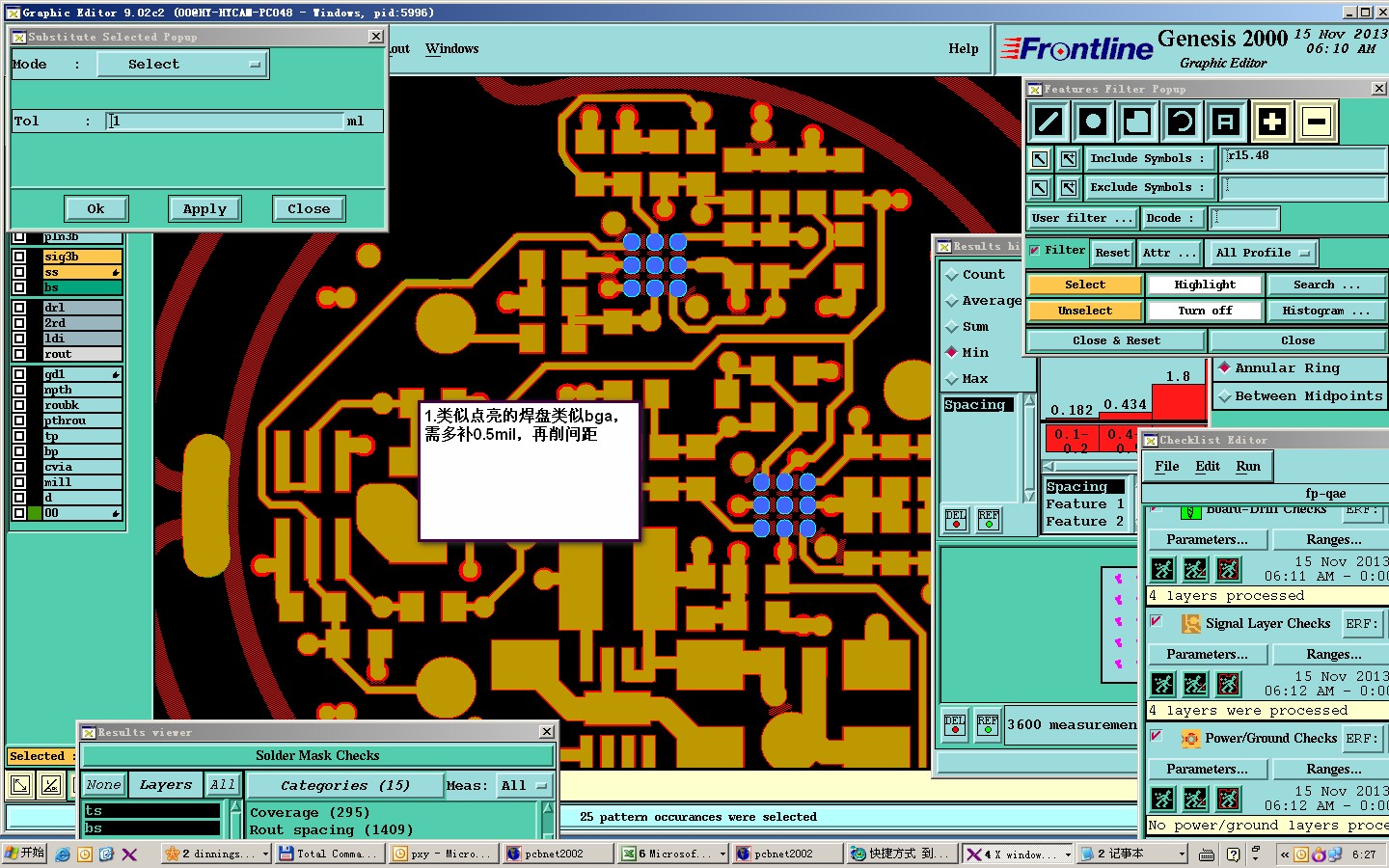
Task: Select Between Midpoints radio option
Action: [x=1225, y=396]
